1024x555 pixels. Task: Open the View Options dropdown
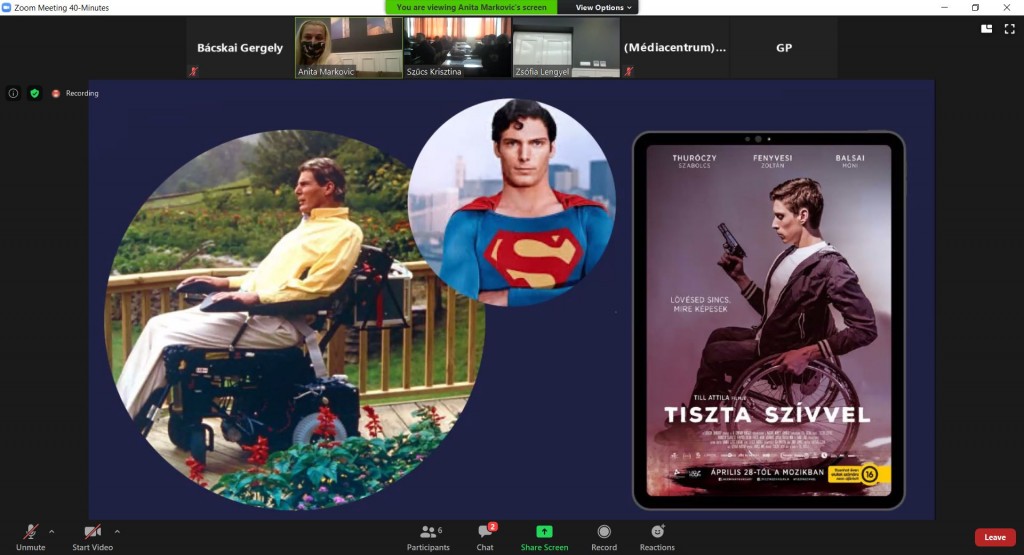coord(603,7)
